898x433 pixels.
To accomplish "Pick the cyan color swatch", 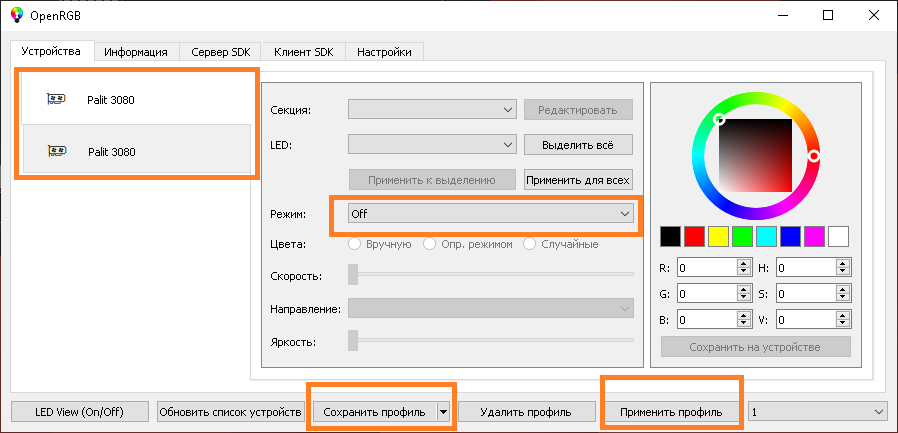I will pyautogui.click(x=766, y=236).
